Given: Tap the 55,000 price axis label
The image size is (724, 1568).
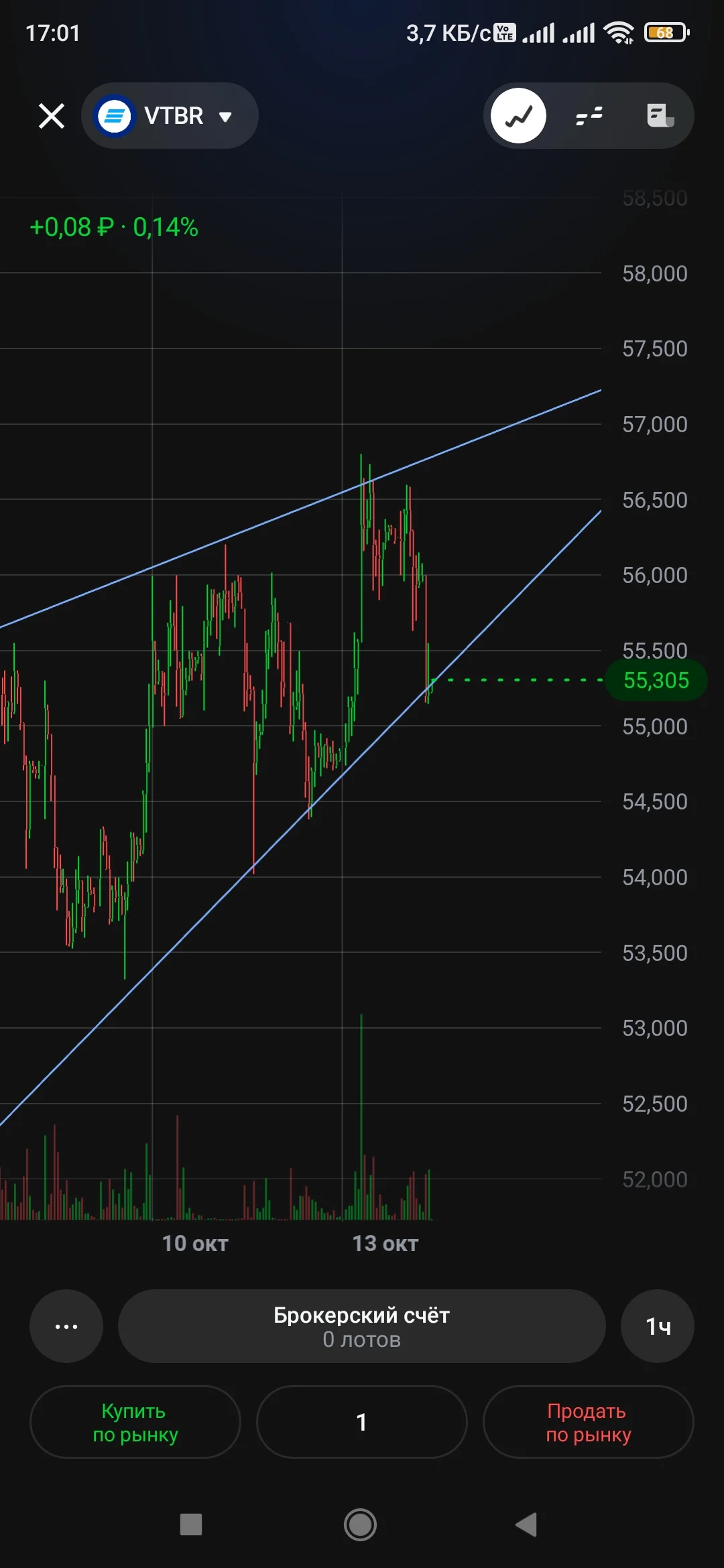Looking at the screenshot, I should click(x=655, y=726).
